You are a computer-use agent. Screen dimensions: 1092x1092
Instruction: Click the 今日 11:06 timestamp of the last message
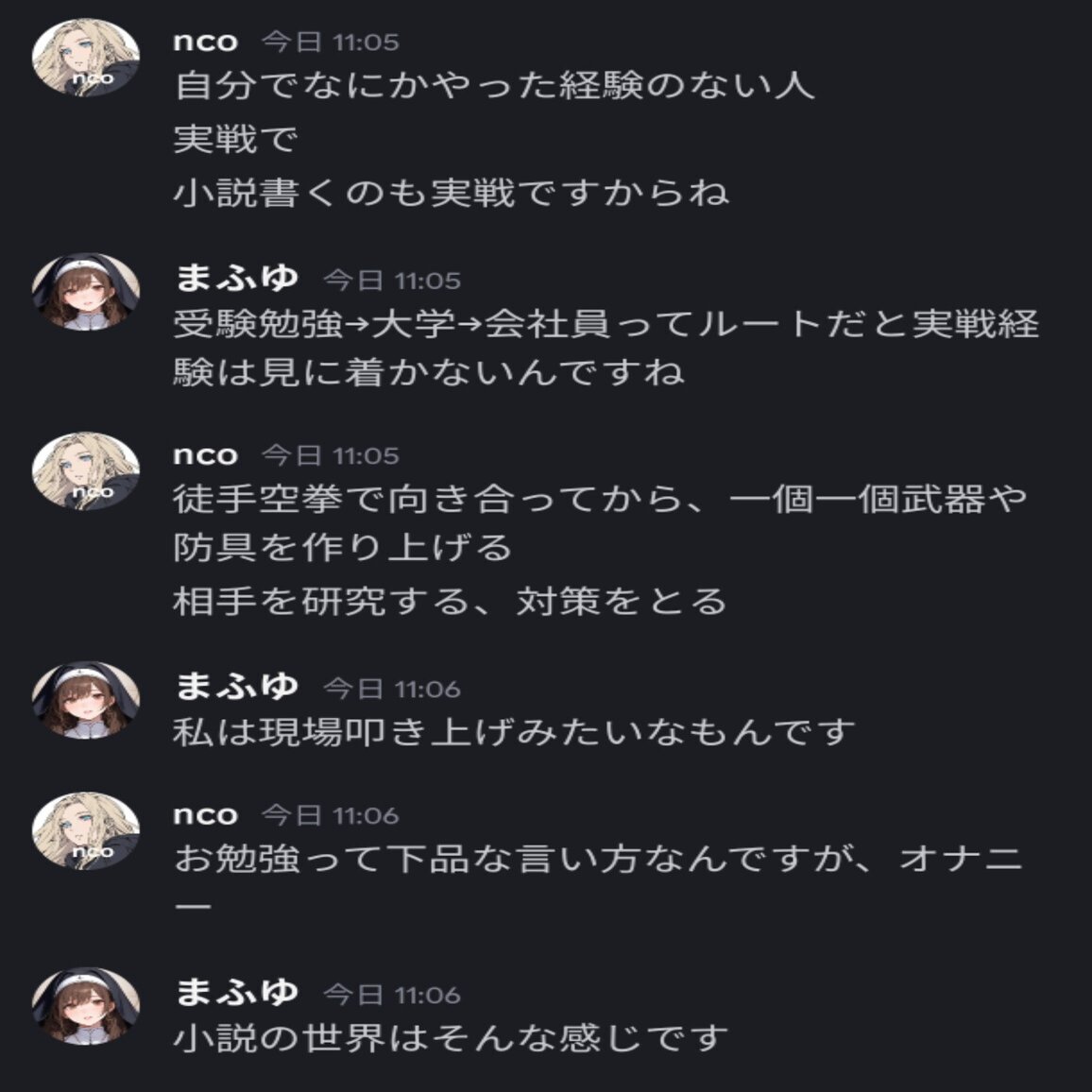pos(392,995)
